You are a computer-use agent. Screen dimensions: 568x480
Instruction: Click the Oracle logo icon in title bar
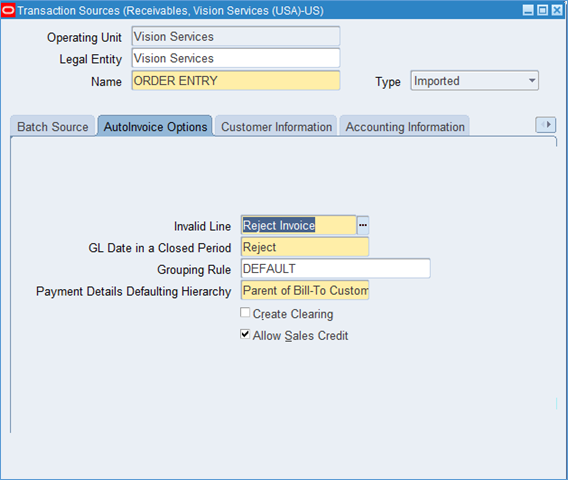tap(8, 10)
